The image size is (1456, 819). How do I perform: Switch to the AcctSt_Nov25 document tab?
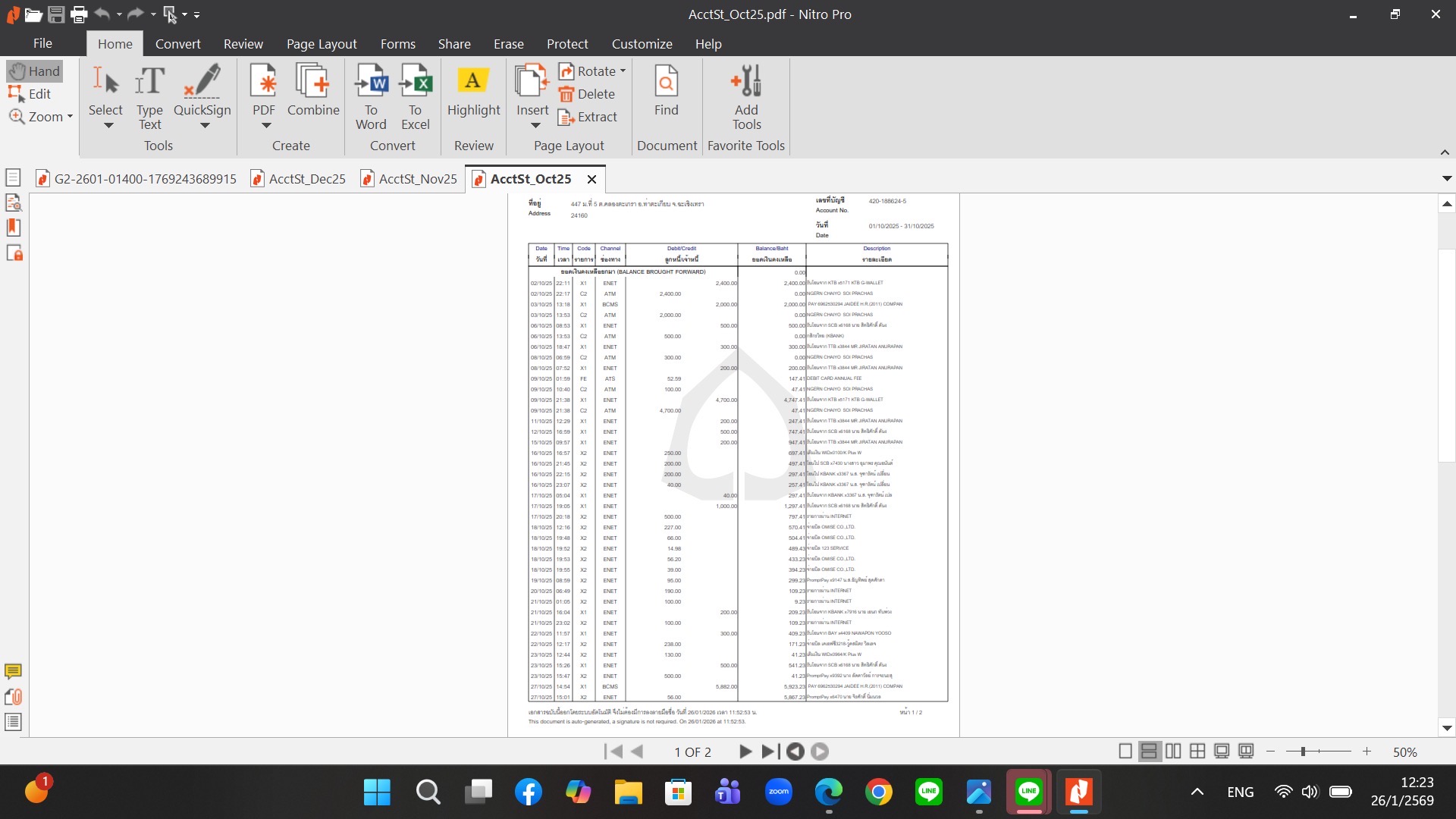click(x=417, y=179)
